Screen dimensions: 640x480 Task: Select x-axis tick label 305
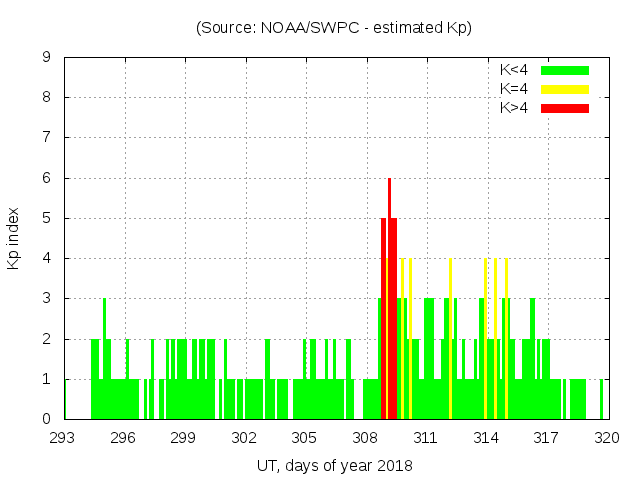[305, 438]
